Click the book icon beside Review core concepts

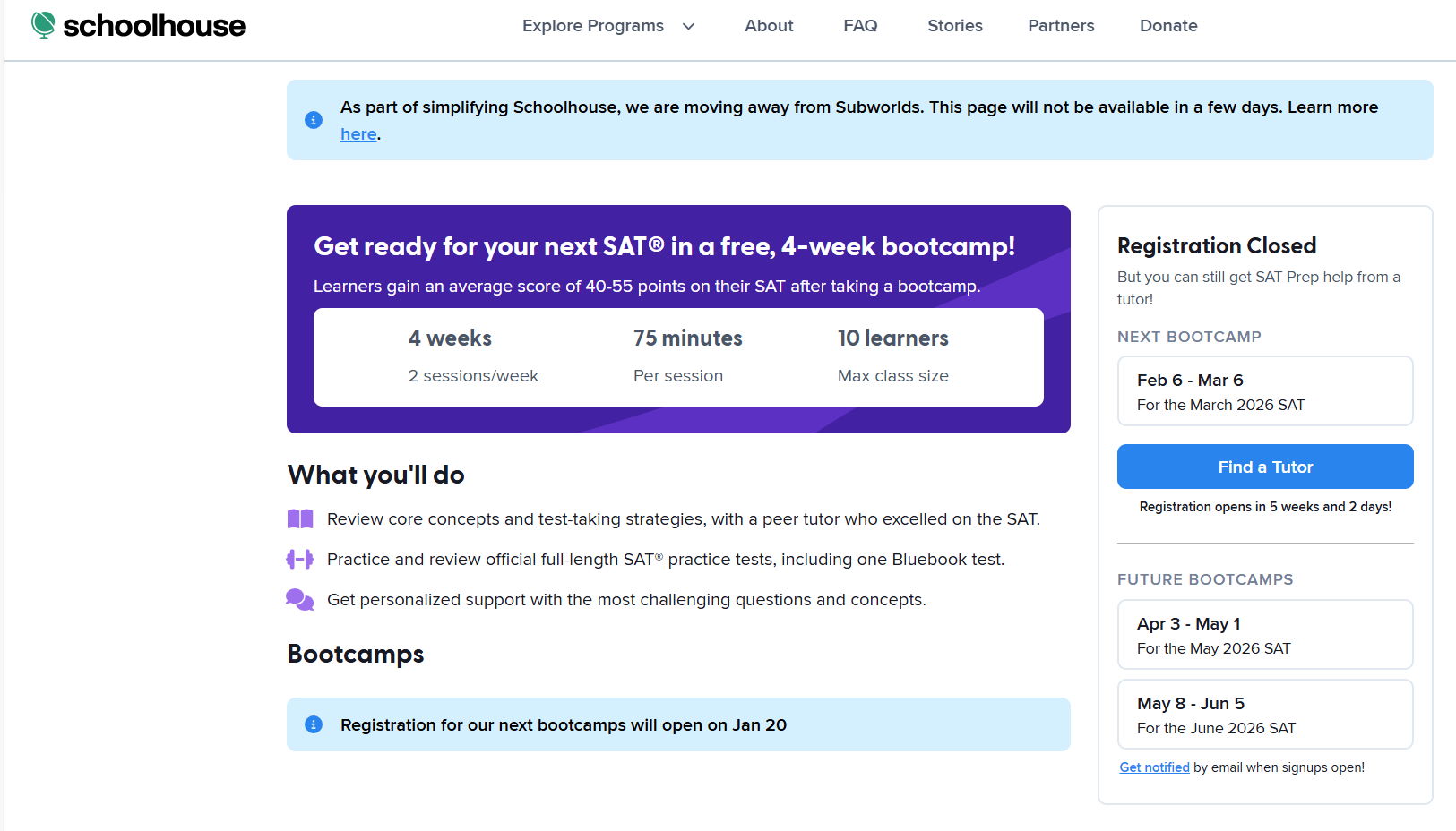pos(300,519)
